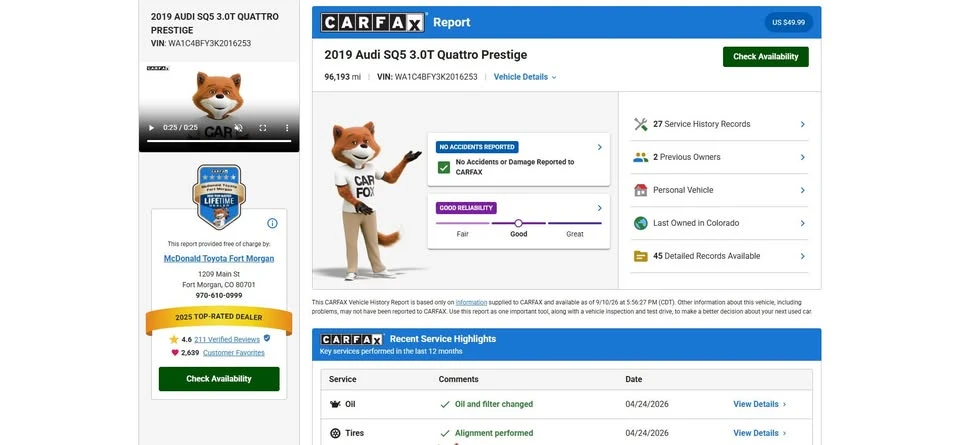Click the Lifetime dealer badge shield
The height and width of the screenshot is (445, 960).
[219, 196]
